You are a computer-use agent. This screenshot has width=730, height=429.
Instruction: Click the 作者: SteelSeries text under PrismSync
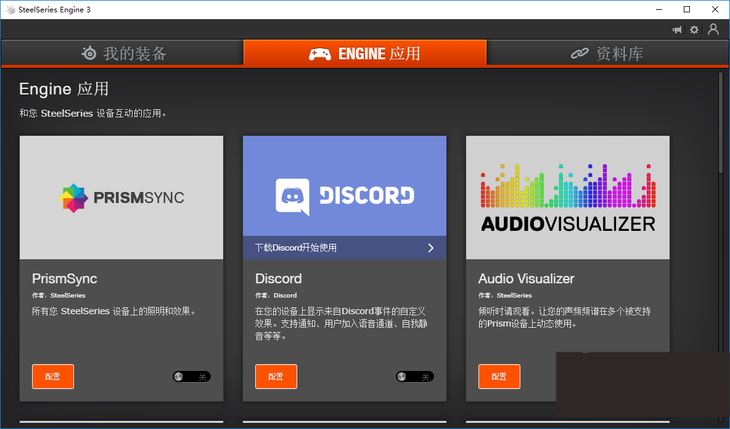pos(59,295)
